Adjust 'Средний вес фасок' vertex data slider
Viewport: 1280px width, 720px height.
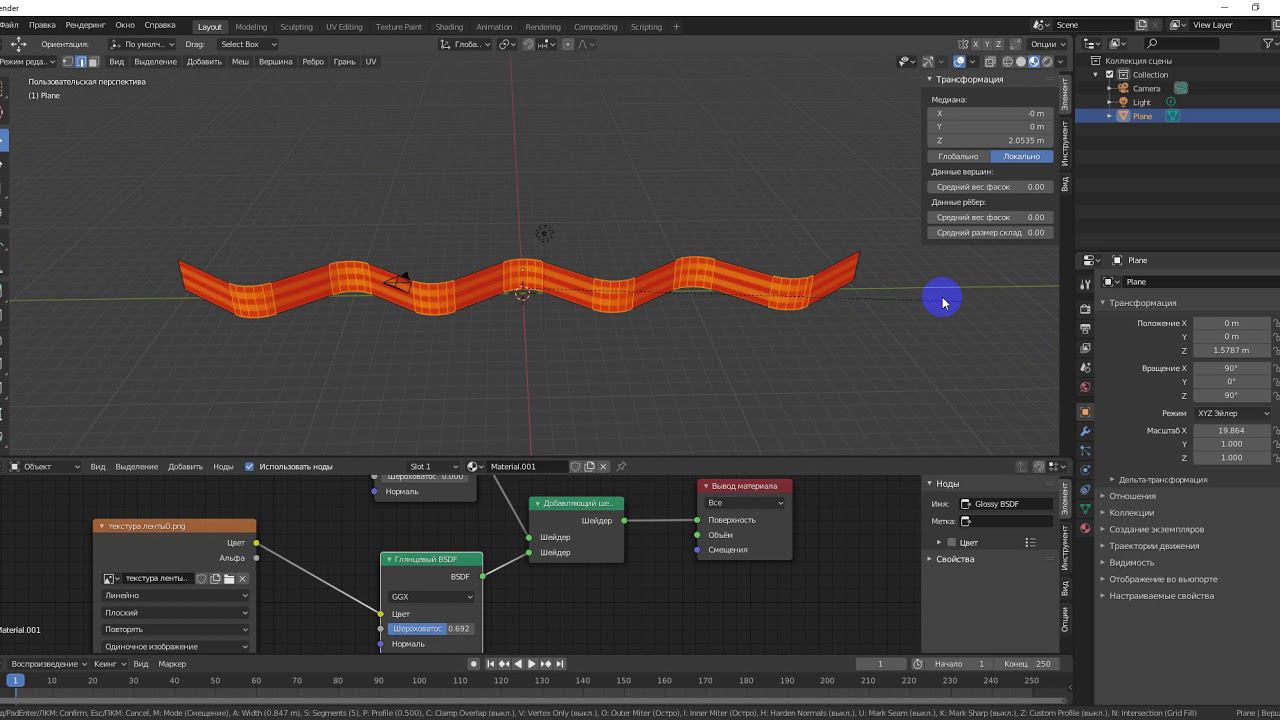(990, 187)
